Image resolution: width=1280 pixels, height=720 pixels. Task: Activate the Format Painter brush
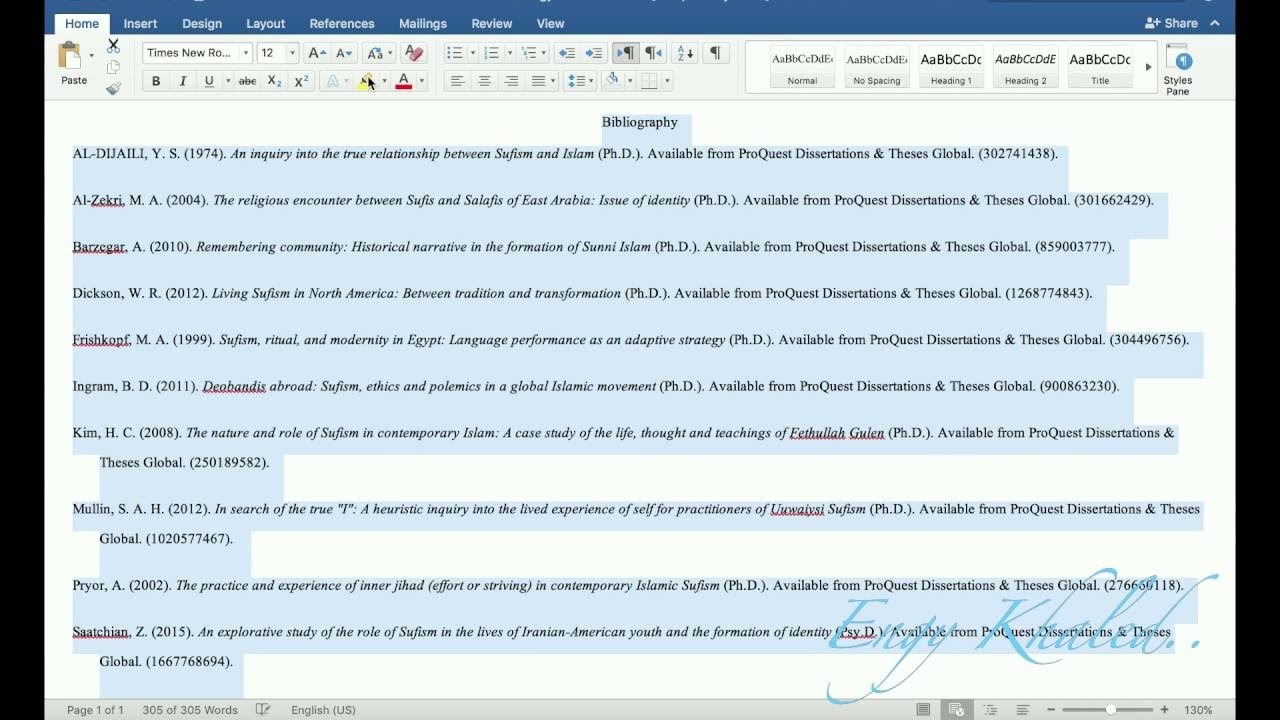tap(113, 88)
